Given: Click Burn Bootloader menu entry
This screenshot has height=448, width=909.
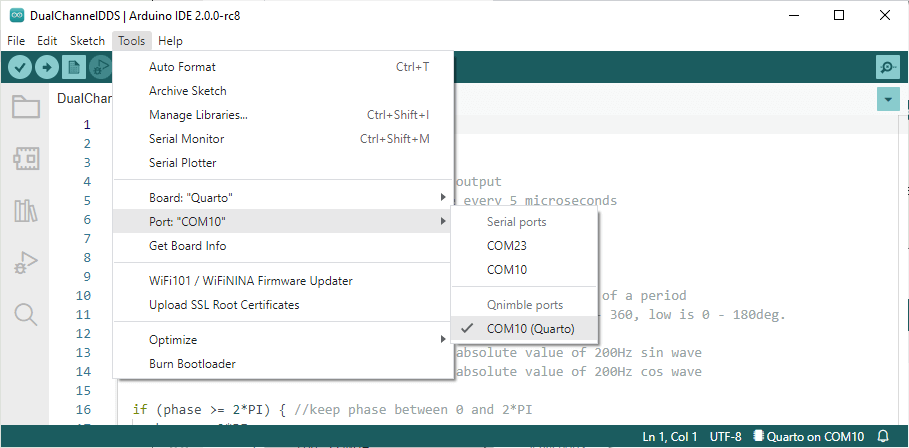Looking at the screenshot, I should coord(192,364).
